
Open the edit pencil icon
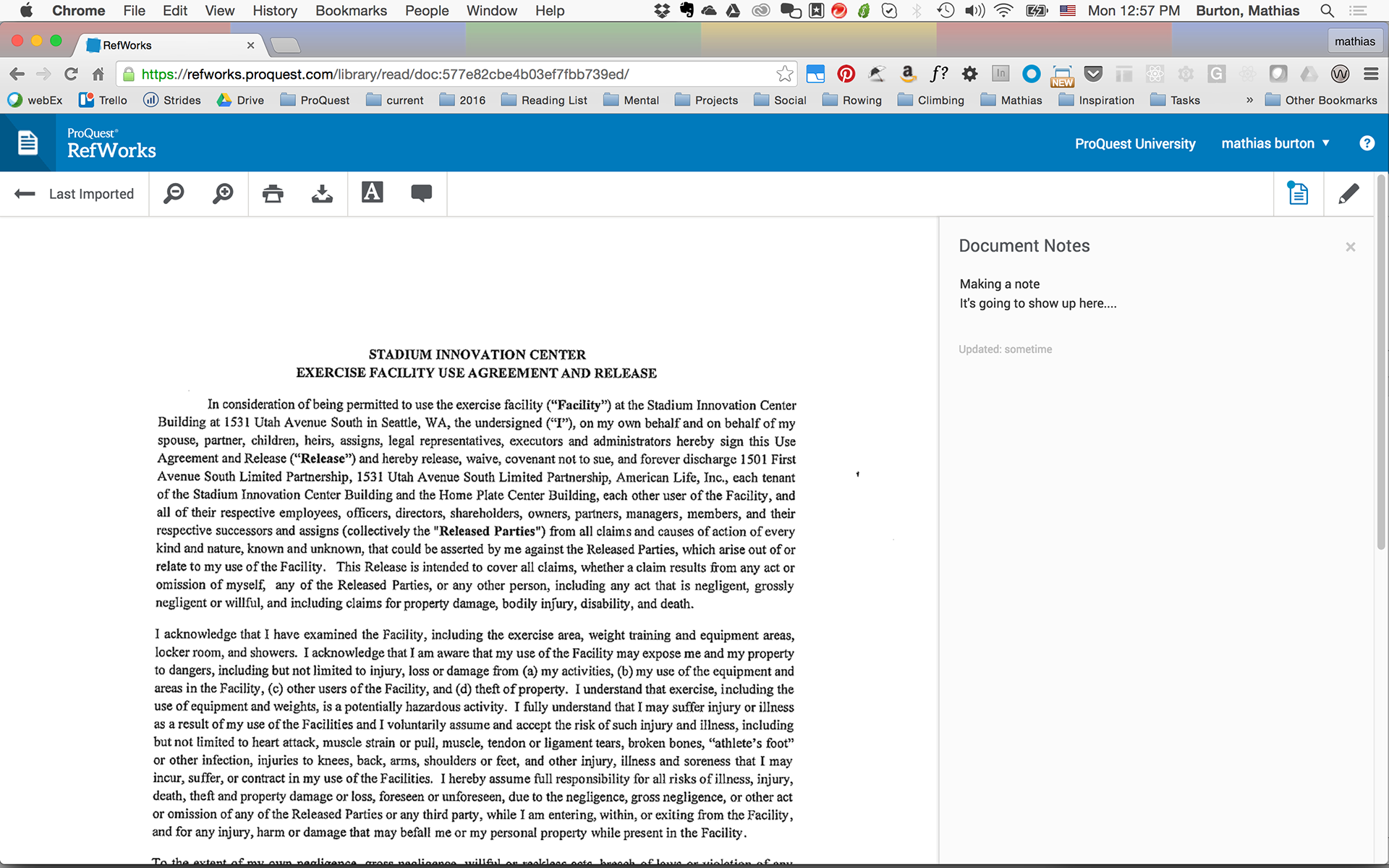(1348, 194)
